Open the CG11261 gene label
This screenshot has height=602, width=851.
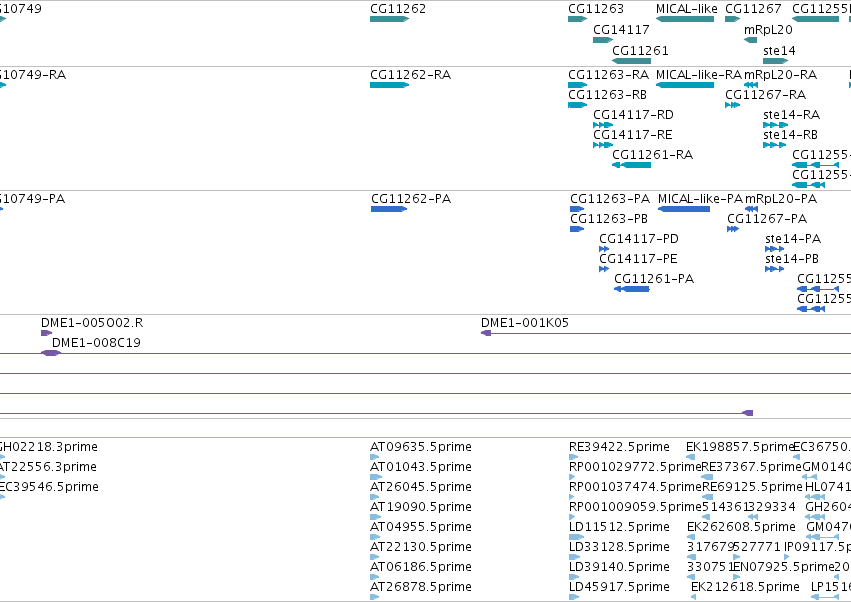tap(640, 50)
